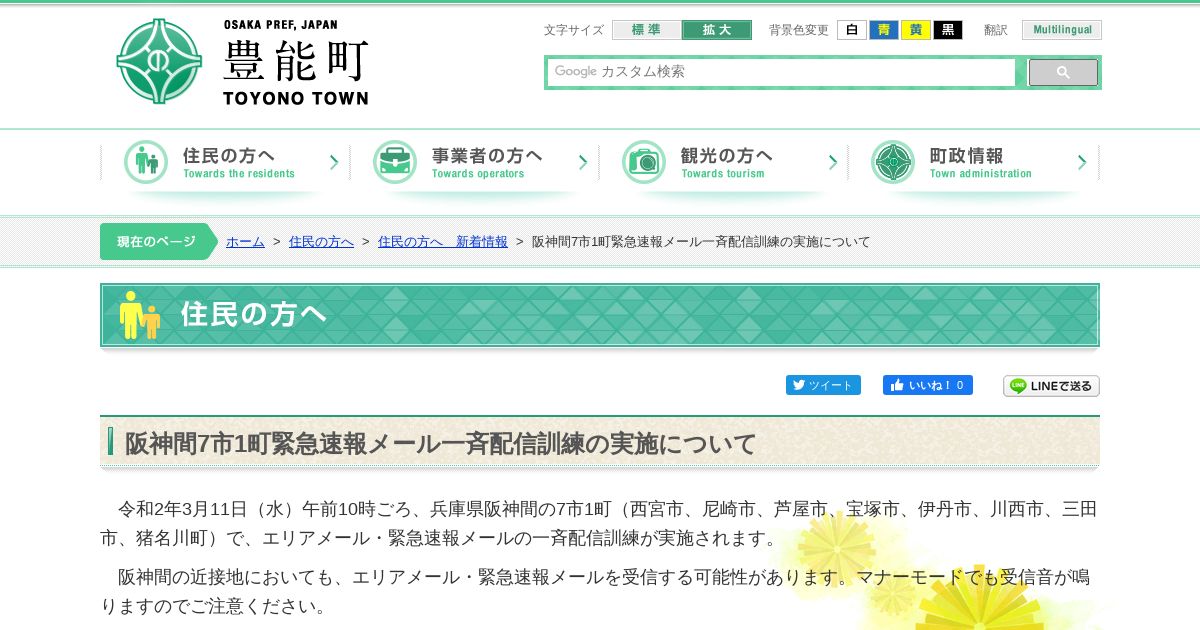Open 町政情報 Town administration menu
The height and width of the screenshot is (630, 1200).
pyautogui.click(x=973, y=163)
